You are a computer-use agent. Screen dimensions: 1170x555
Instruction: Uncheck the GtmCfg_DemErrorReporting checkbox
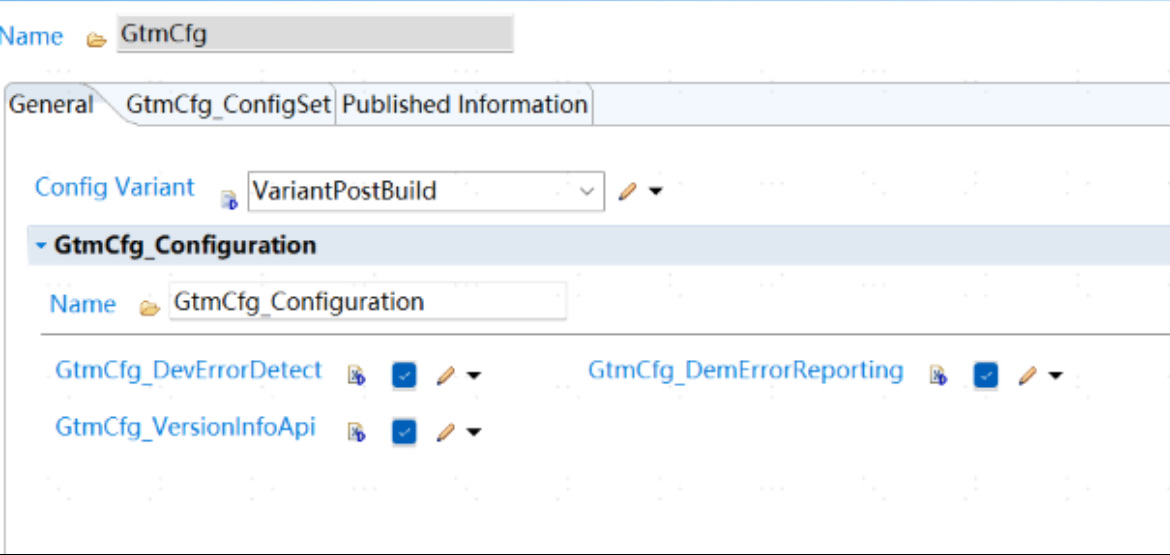(986, 375)
